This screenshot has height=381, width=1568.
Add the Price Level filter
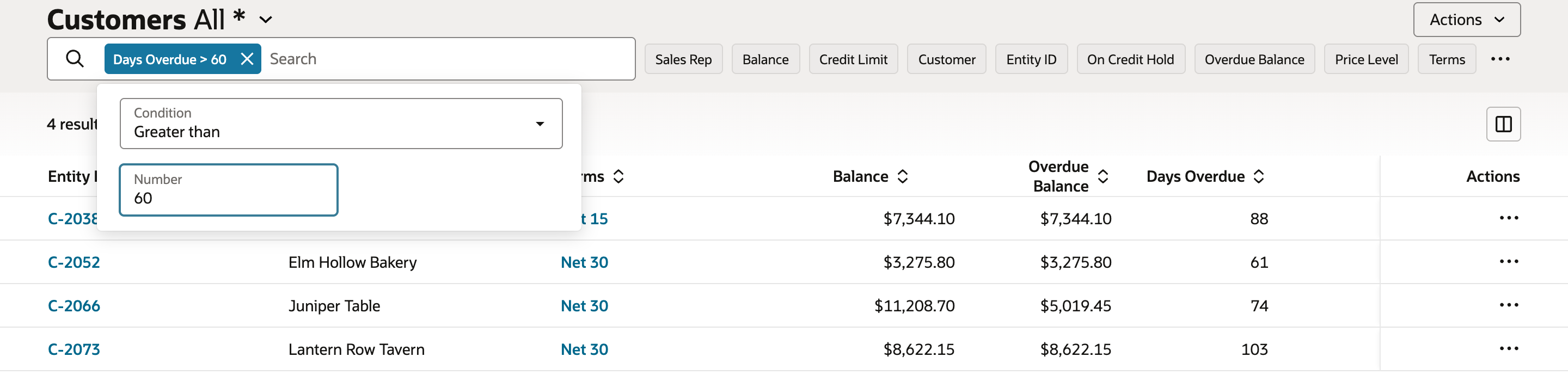(1366, 59)
